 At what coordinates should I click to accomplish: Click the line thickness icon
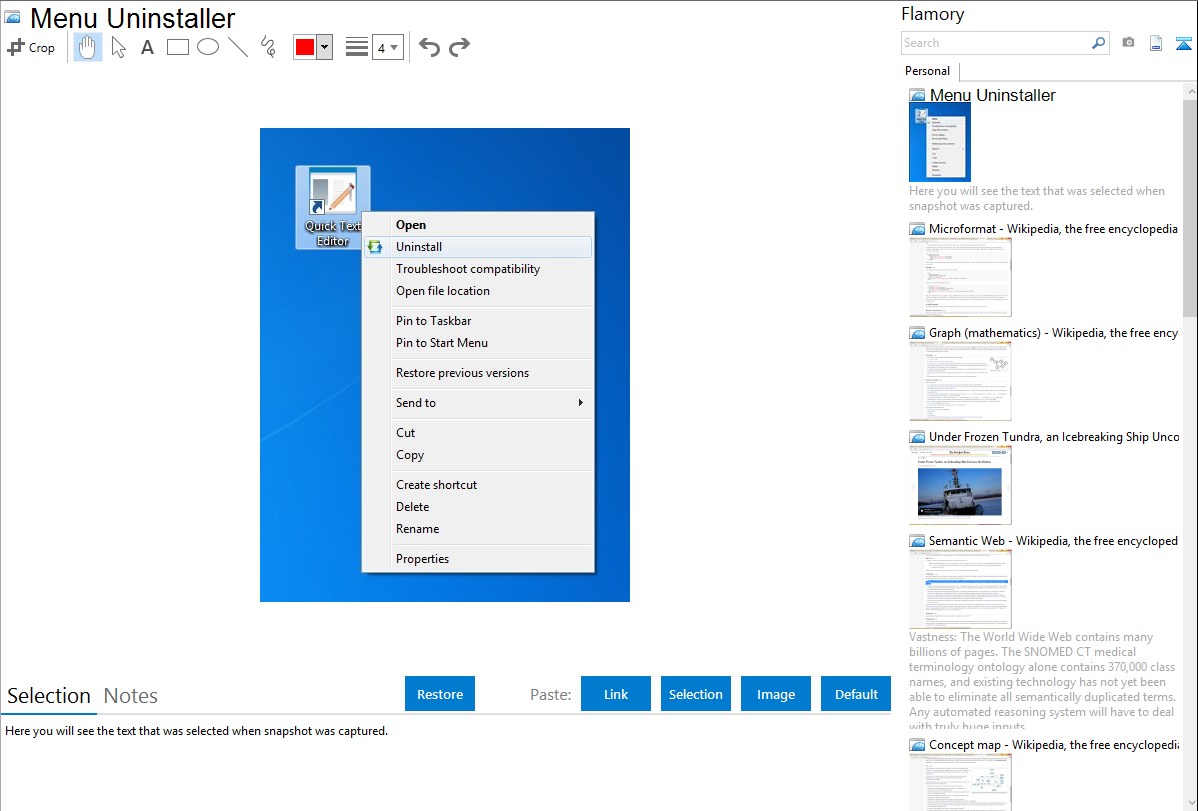[357, 47]
